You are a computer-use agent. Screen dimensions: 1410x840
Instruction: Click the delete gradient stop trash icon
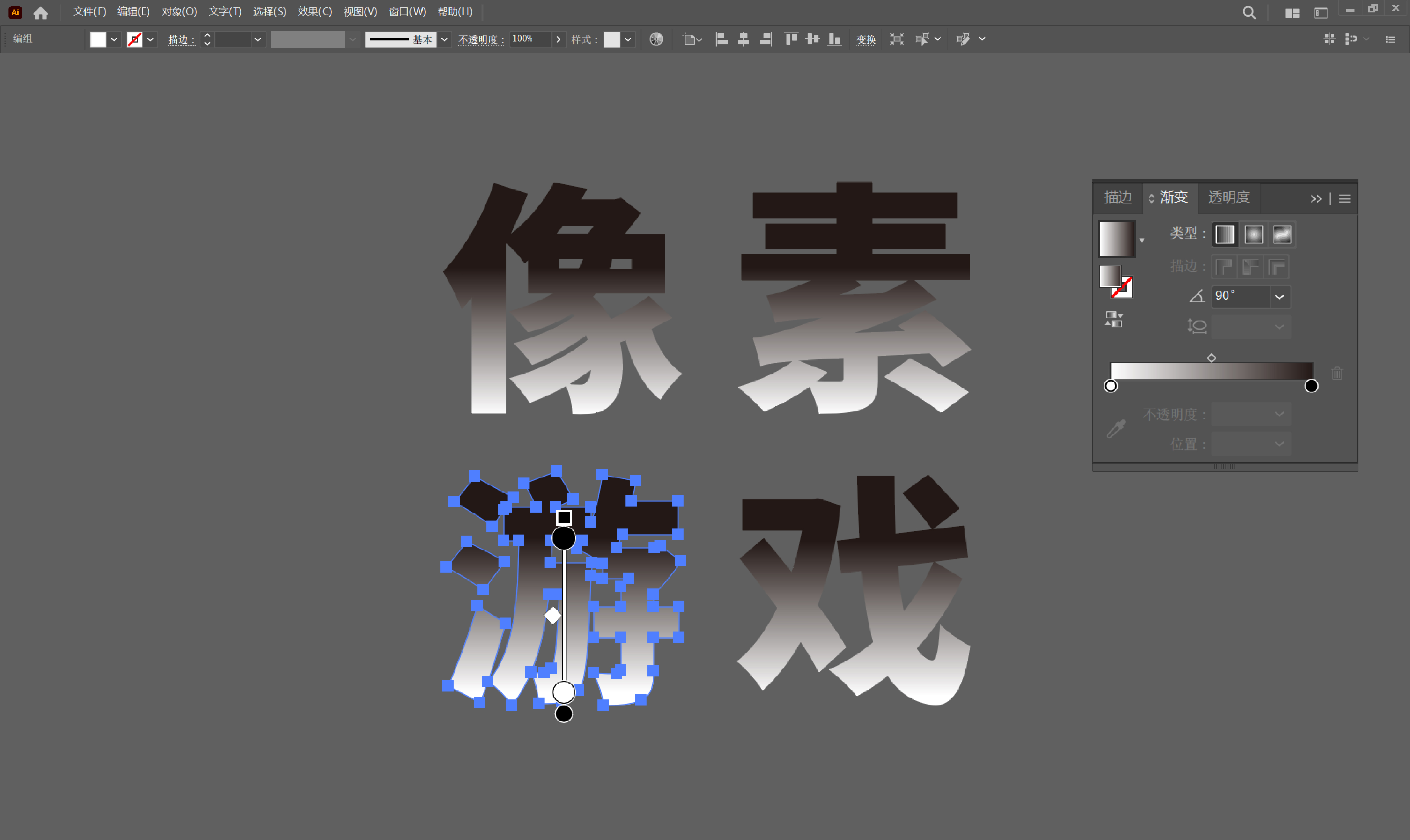(x=1337, y=373)
